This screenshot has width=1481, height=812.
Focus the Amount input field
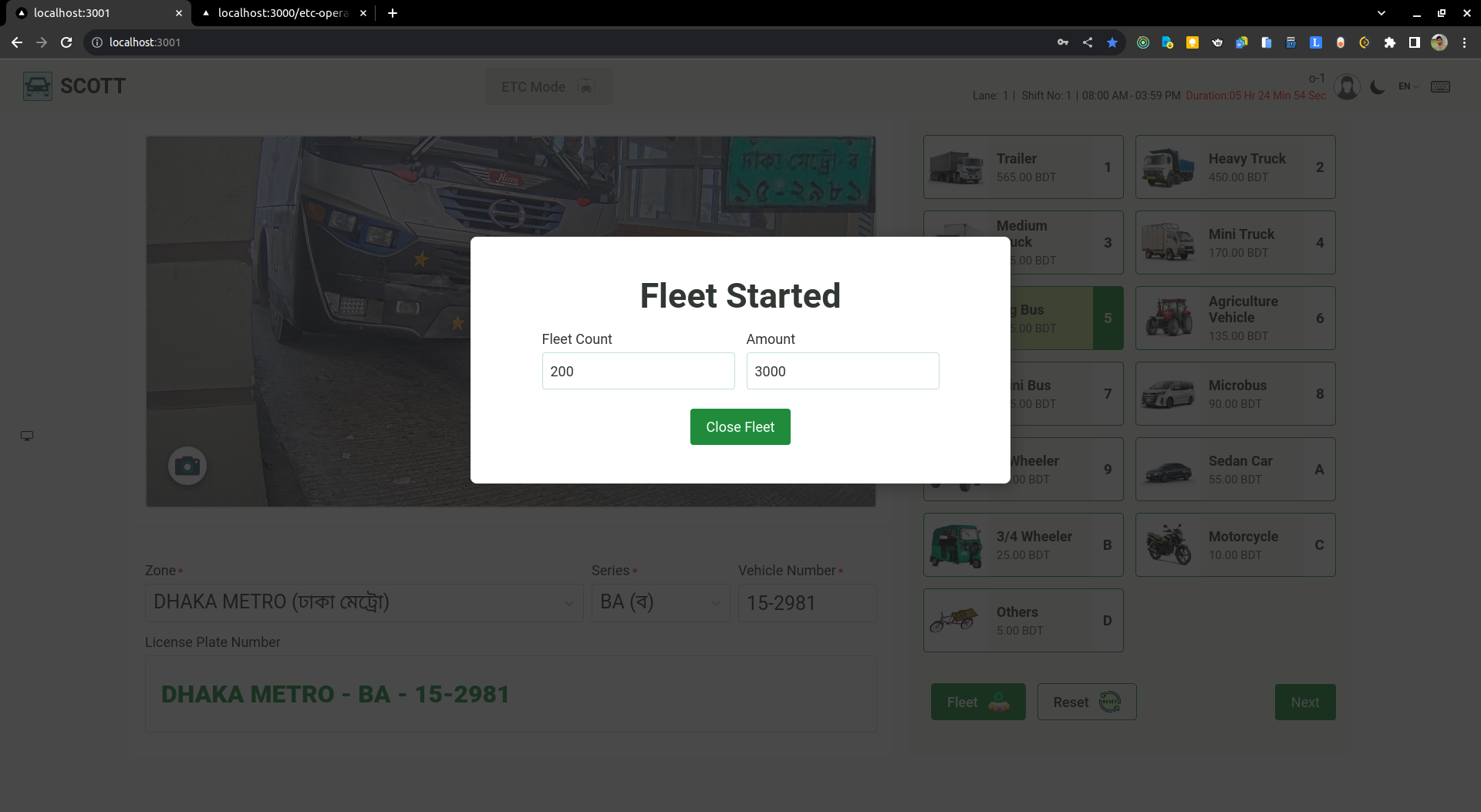pos(842,371)
